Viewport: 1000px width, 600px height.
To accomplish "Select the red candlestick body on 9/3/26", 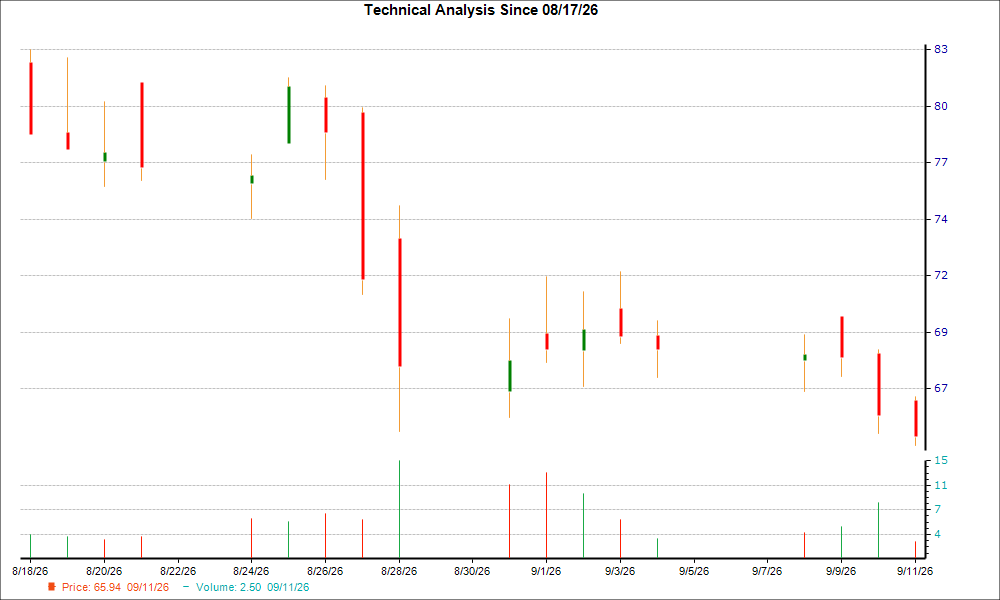I will (x=621, y=322).
